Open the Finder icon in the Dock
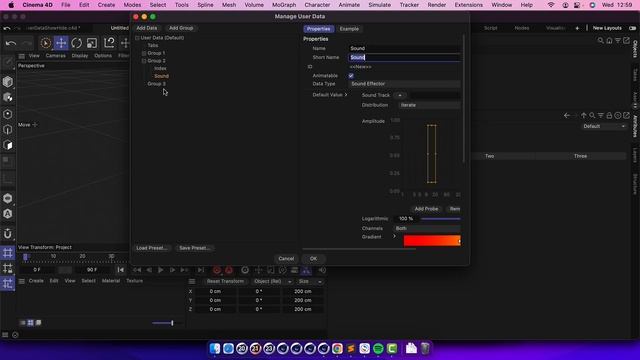This screenshot has height=360, width=640. pyautogui.click(x=215, y=349)
